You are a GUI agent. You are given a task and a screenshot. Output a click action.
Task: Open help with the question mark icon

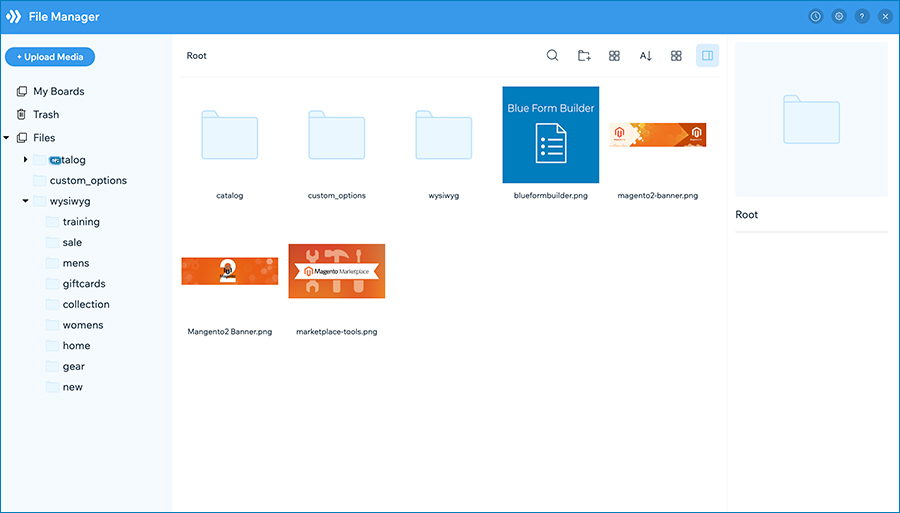pyautogui.click(x=862, y=17)
